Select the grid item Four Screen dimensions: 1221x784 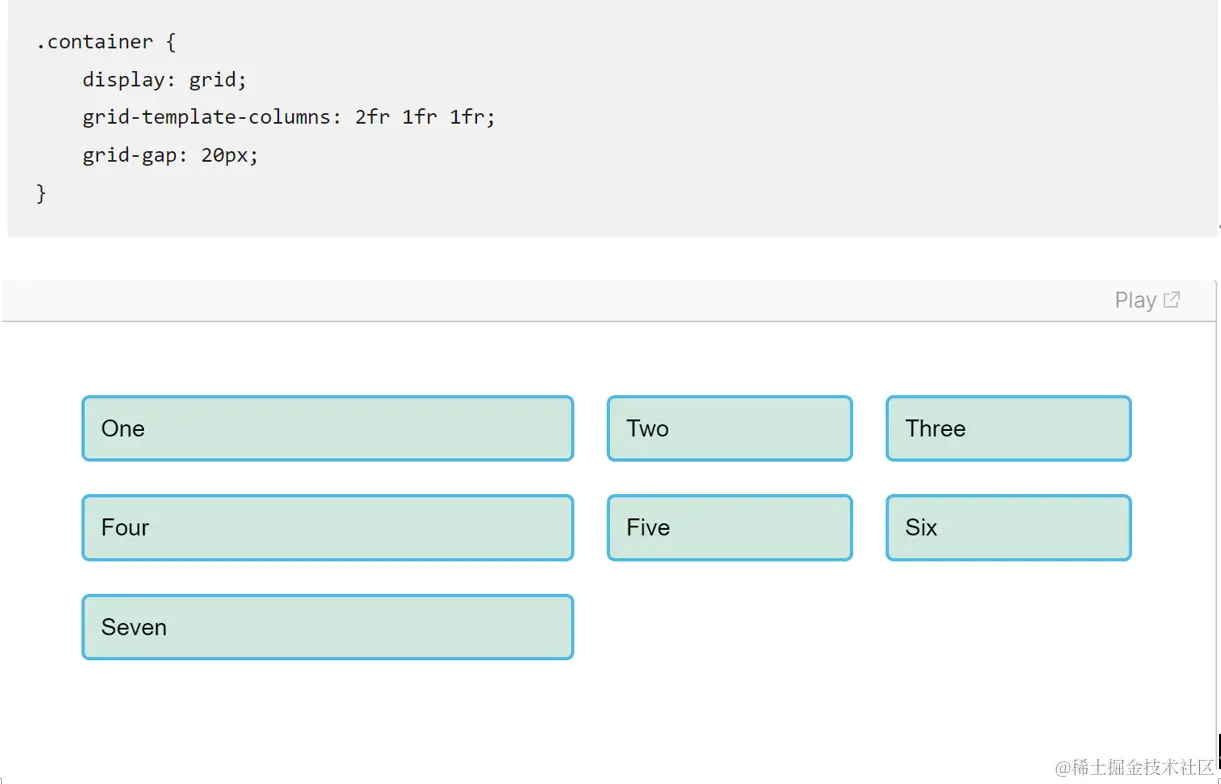pyautogui.click(x=327, y=527)
